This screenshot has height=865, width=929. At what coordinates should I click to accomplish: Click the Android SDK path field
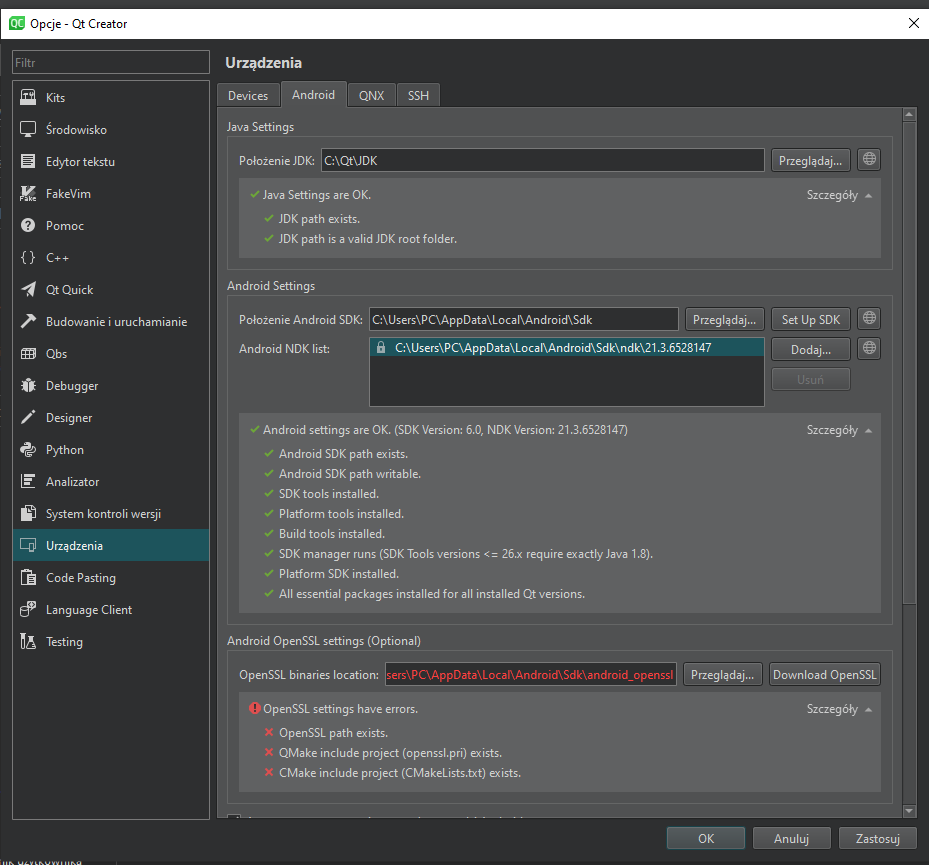click(x=524, y=319)
